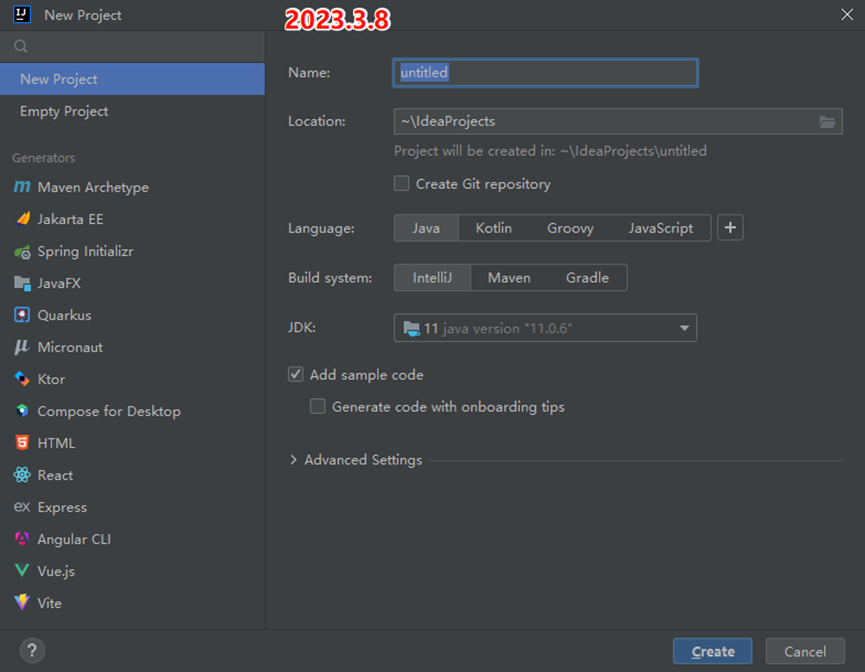The image size is (865, 672).
Task: Select the Ktor list entry
Action: pyautogui.click(x=132, y=379)
